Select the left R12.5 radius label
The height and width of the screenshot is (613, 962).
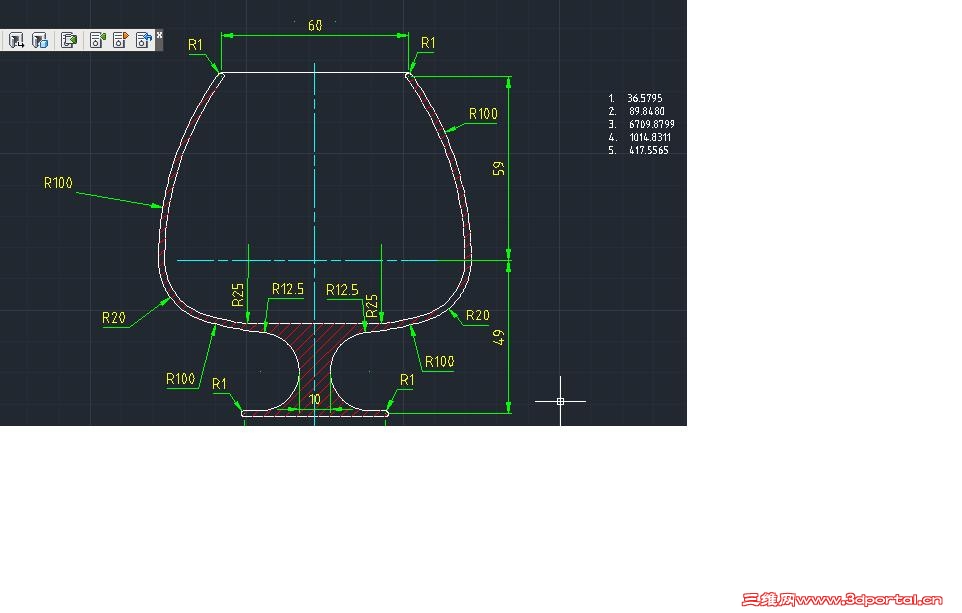(x=288, y=289)
